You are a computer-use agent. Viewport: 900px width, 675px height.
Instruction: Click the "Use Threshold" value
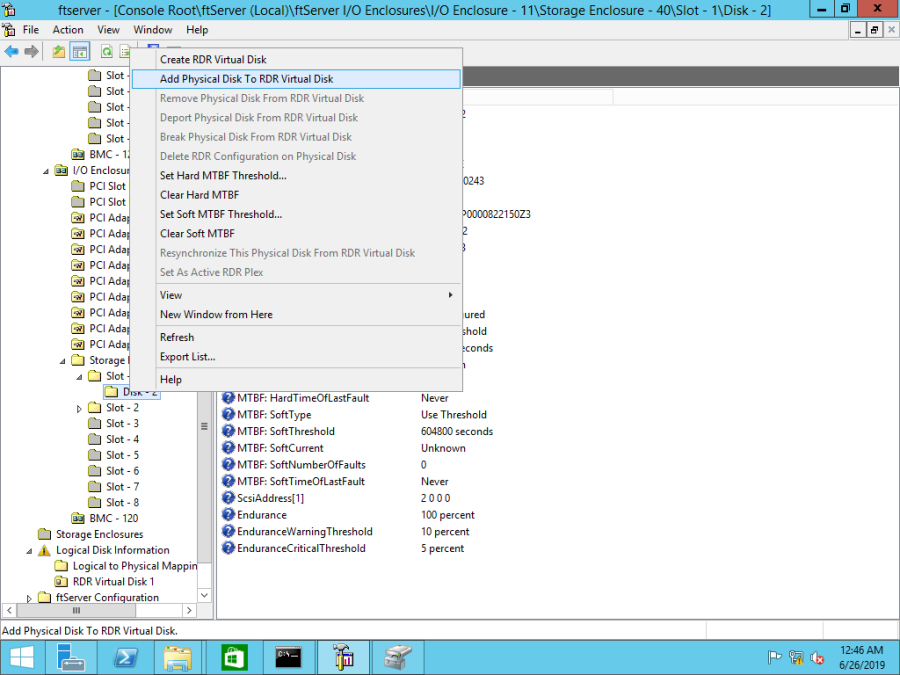(453, 415)
